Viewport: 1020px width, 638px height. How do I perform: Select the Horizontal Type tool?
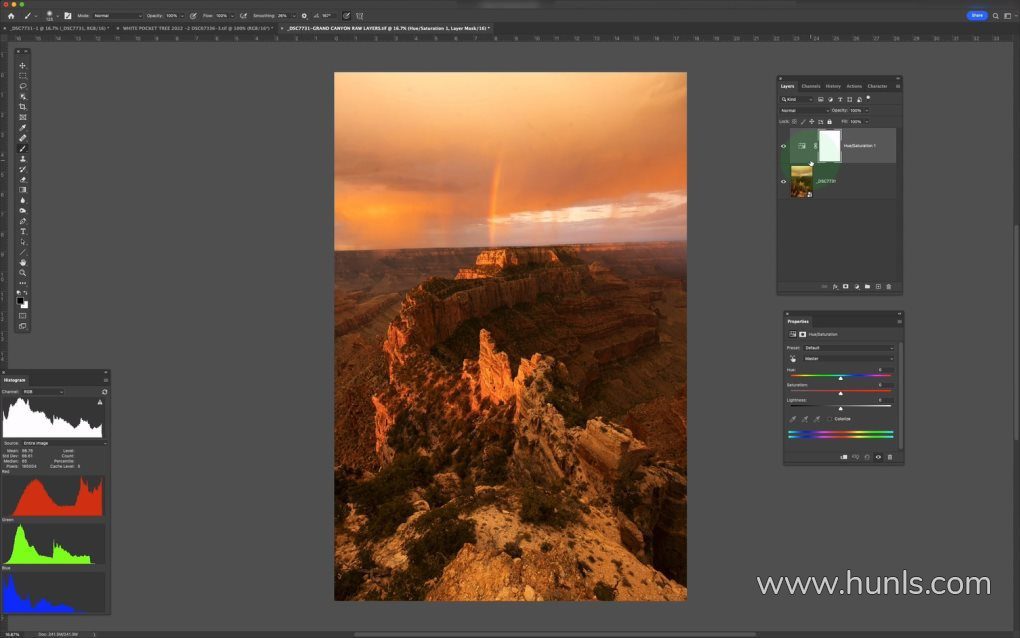pos(23,232)
